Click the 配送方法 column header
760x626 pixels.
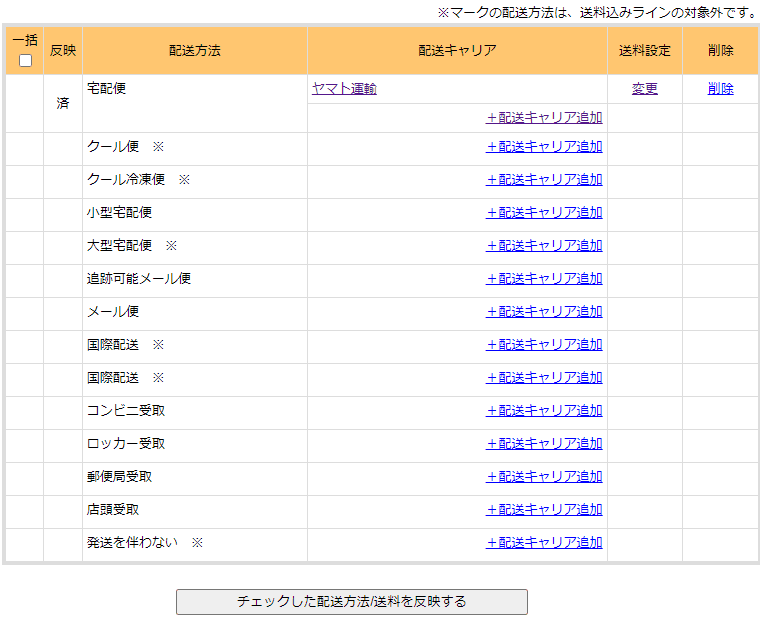point(194,50)
